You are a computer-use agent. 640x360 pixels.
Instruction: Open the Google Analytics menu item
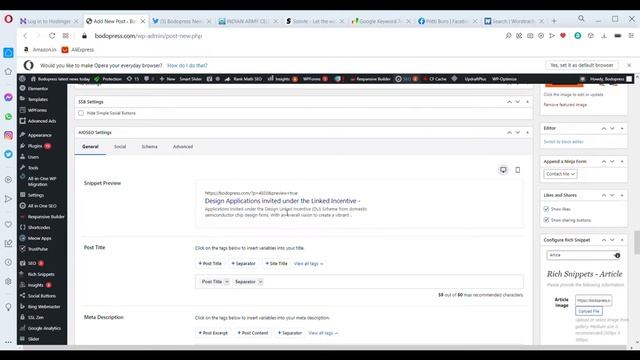pos(44,328)
